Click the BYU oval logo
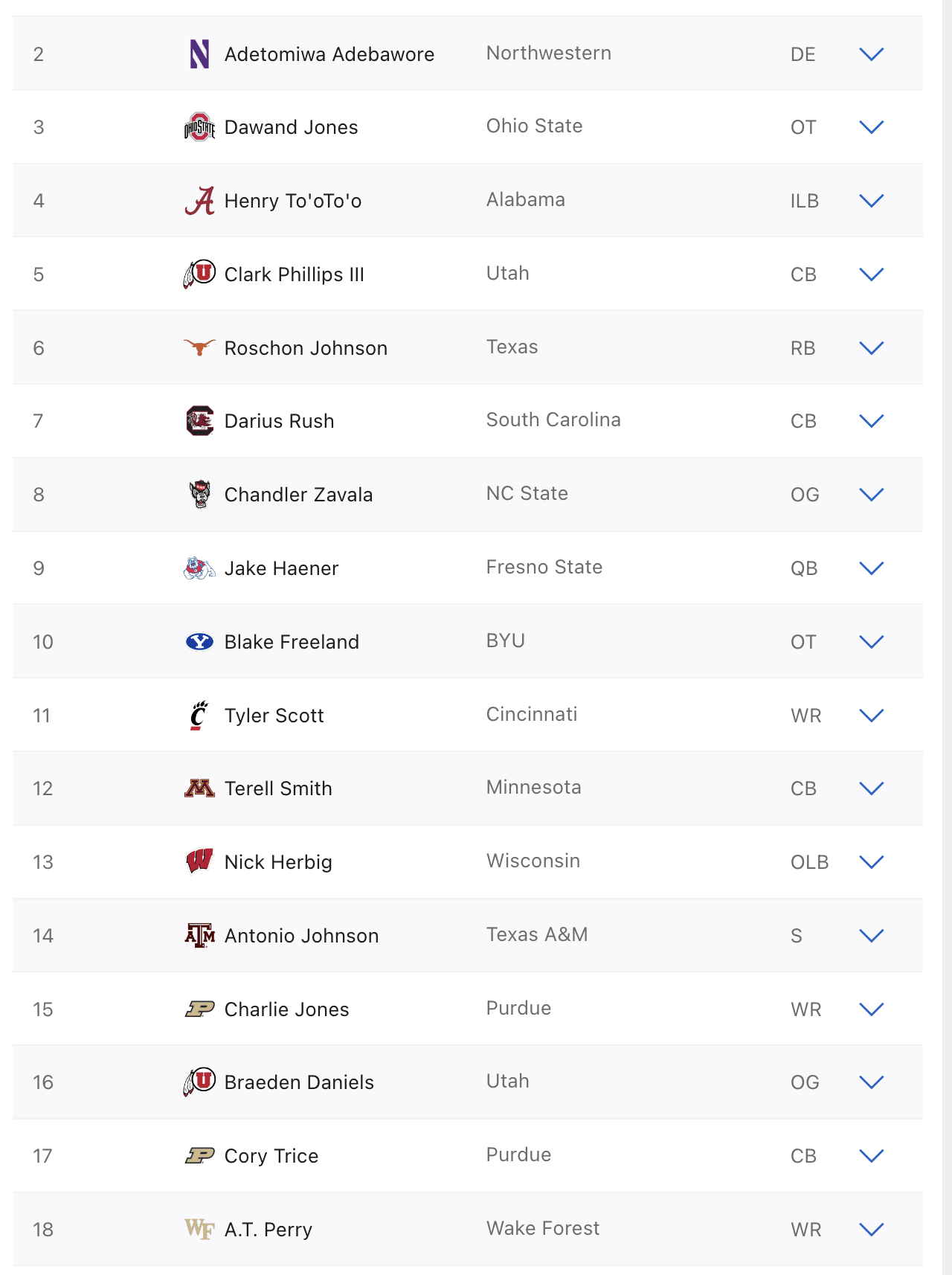 pyautogui.click(x=199, y=641)
